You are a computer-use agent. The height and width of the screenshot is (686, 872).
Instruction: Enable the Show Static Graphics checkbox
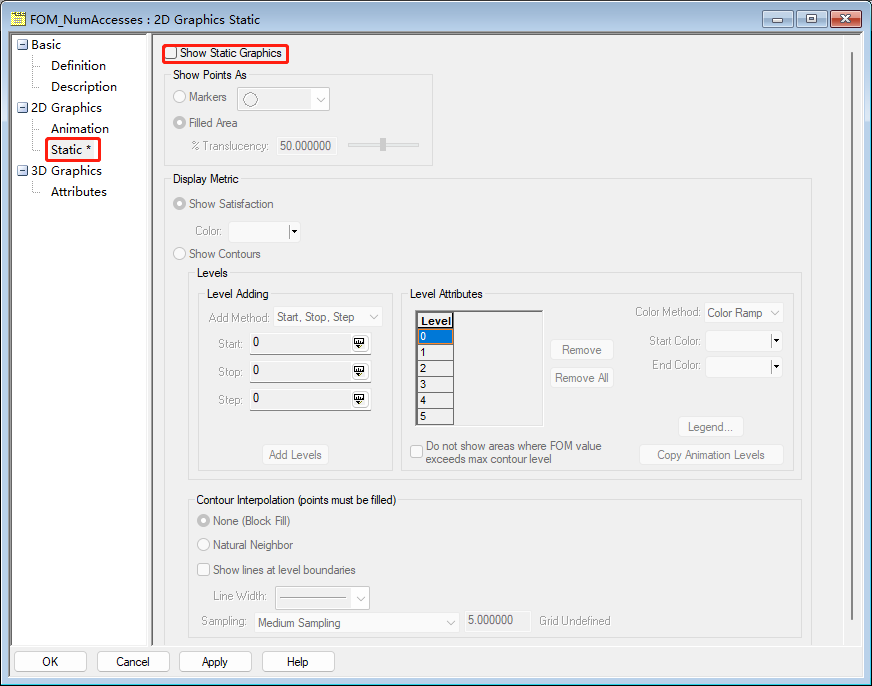coord(172,53)
